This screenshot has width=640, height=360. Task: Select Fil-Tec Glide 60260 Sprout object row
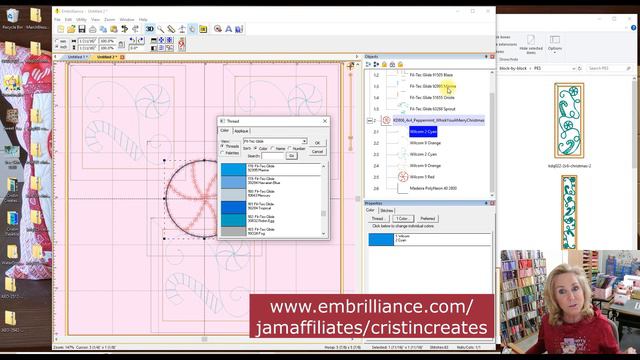point(432,109)
